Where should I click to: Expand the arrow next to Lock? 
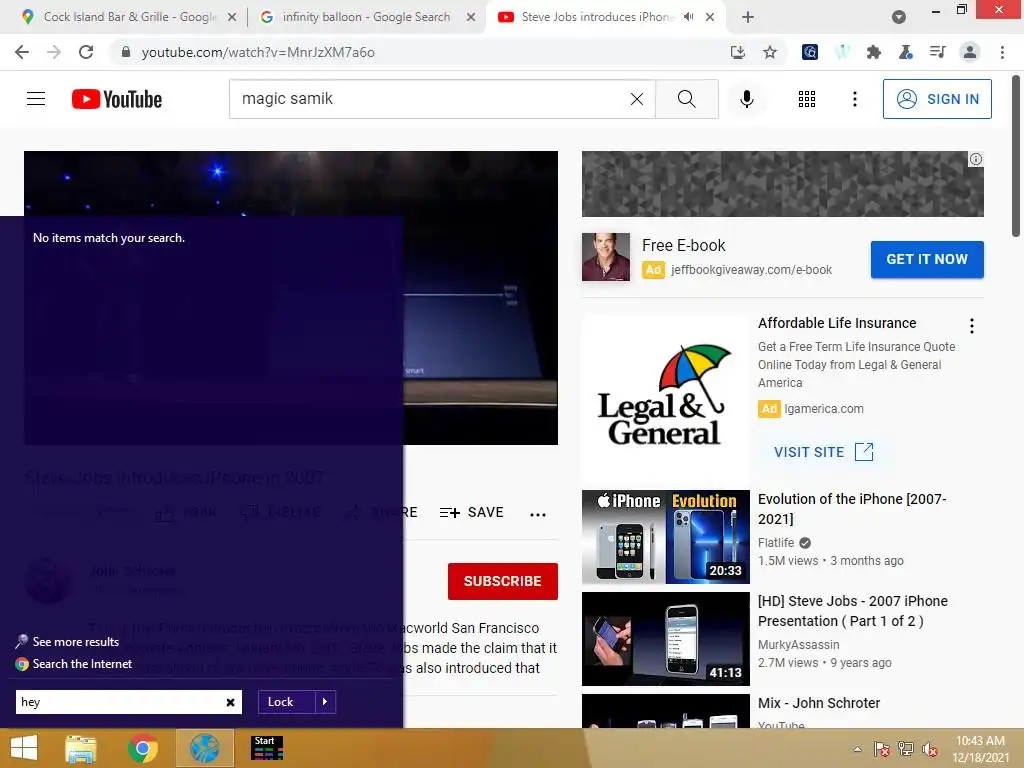pyautogui.click(x=325, y=702)
